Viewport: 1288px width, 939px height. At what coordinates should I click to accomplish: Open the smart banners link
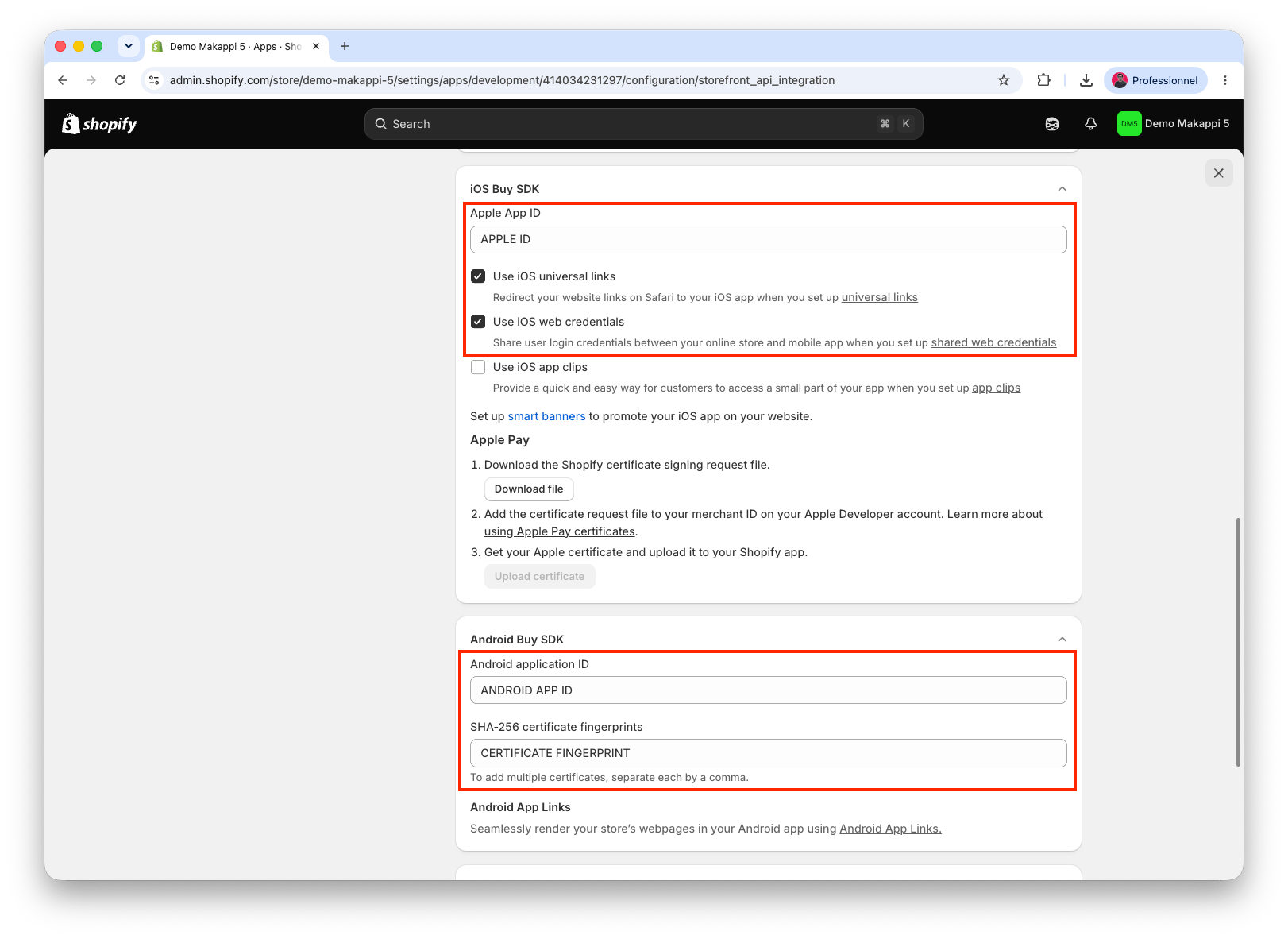point(547,416)
